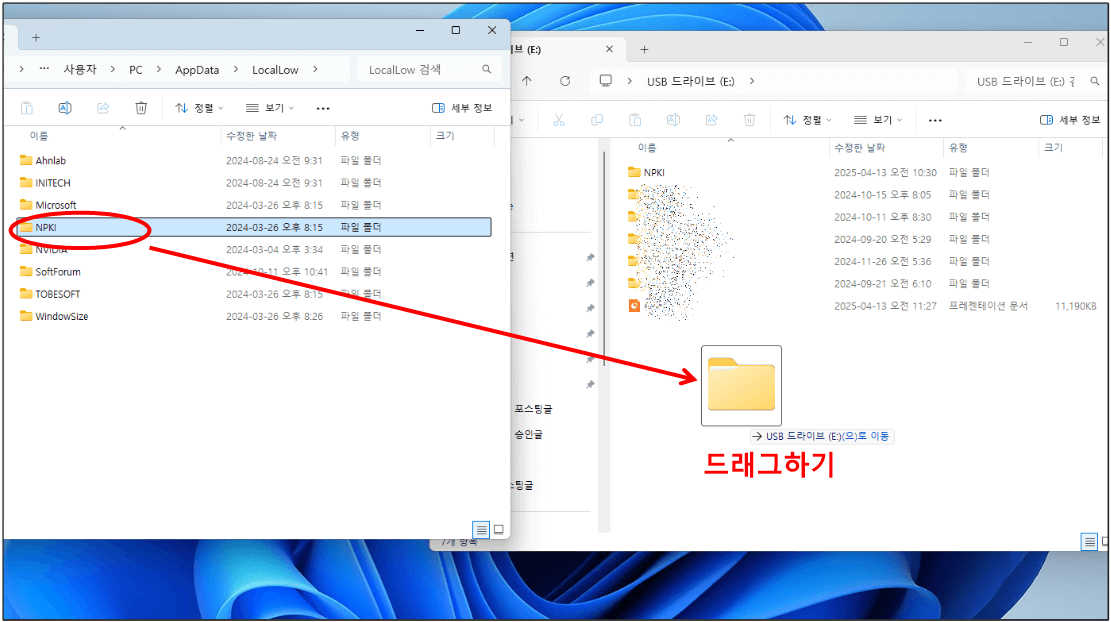Select SoftForum folder
Viewport: 1111px width, 622px height.
point(255,271)
